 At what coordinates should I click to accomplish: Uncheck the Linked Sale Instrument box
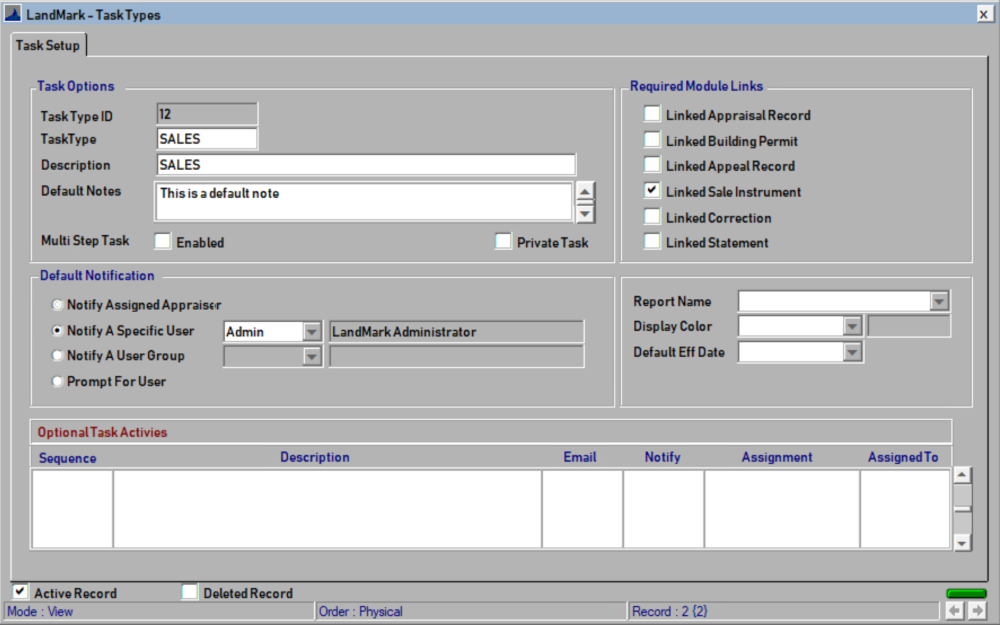coord(652,191)
